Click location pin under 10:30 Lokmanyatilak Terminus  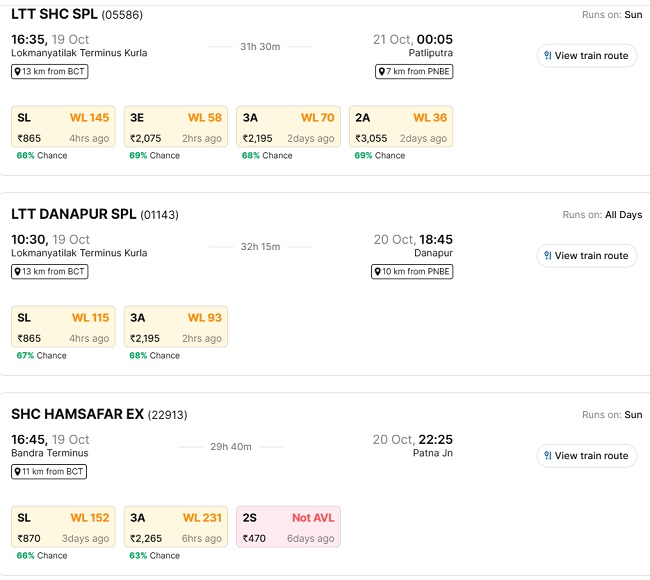pos(18,272)
